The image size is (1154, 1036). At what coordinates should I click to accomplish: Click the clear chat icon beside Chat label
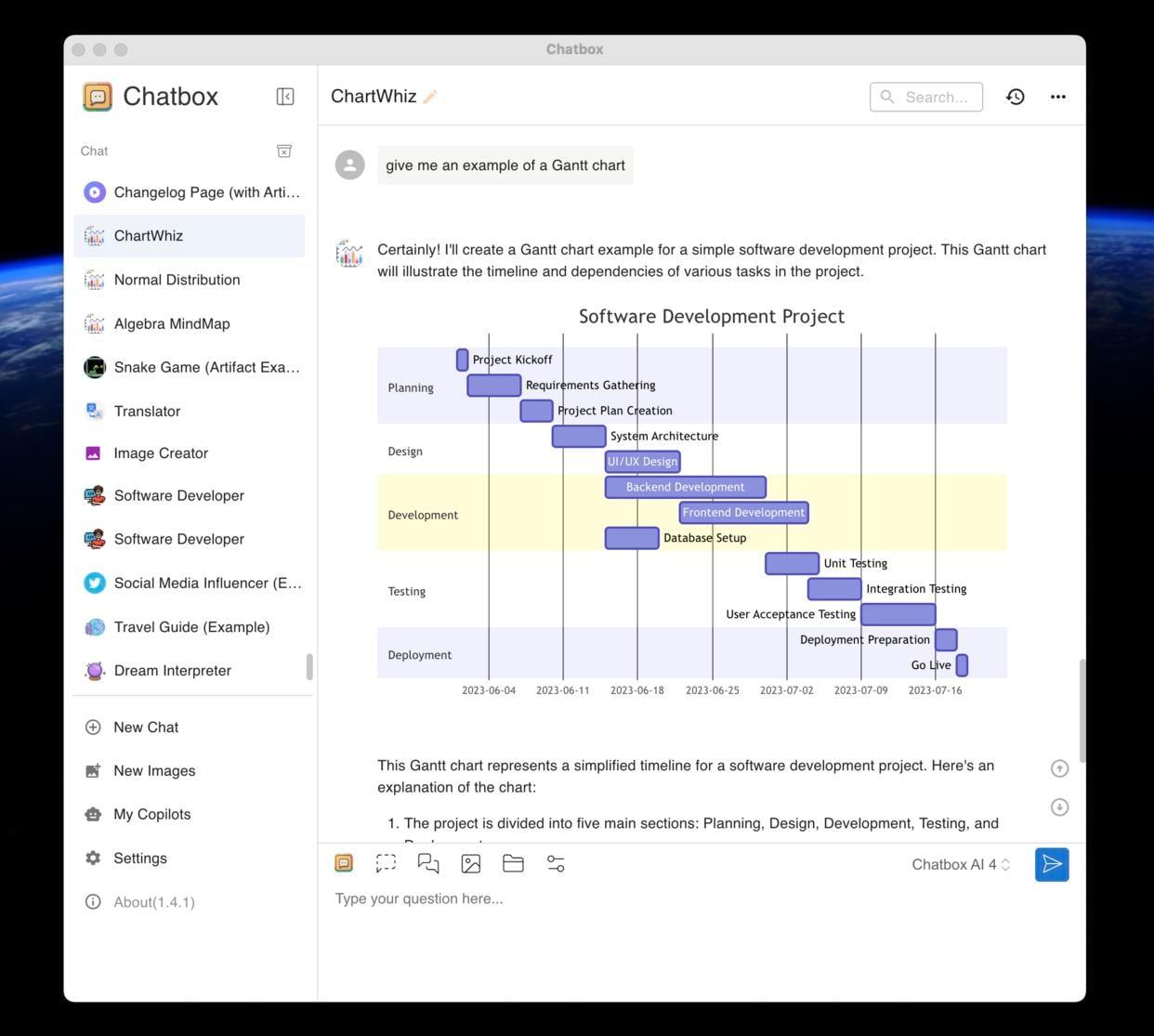click(x=282, y=149)
